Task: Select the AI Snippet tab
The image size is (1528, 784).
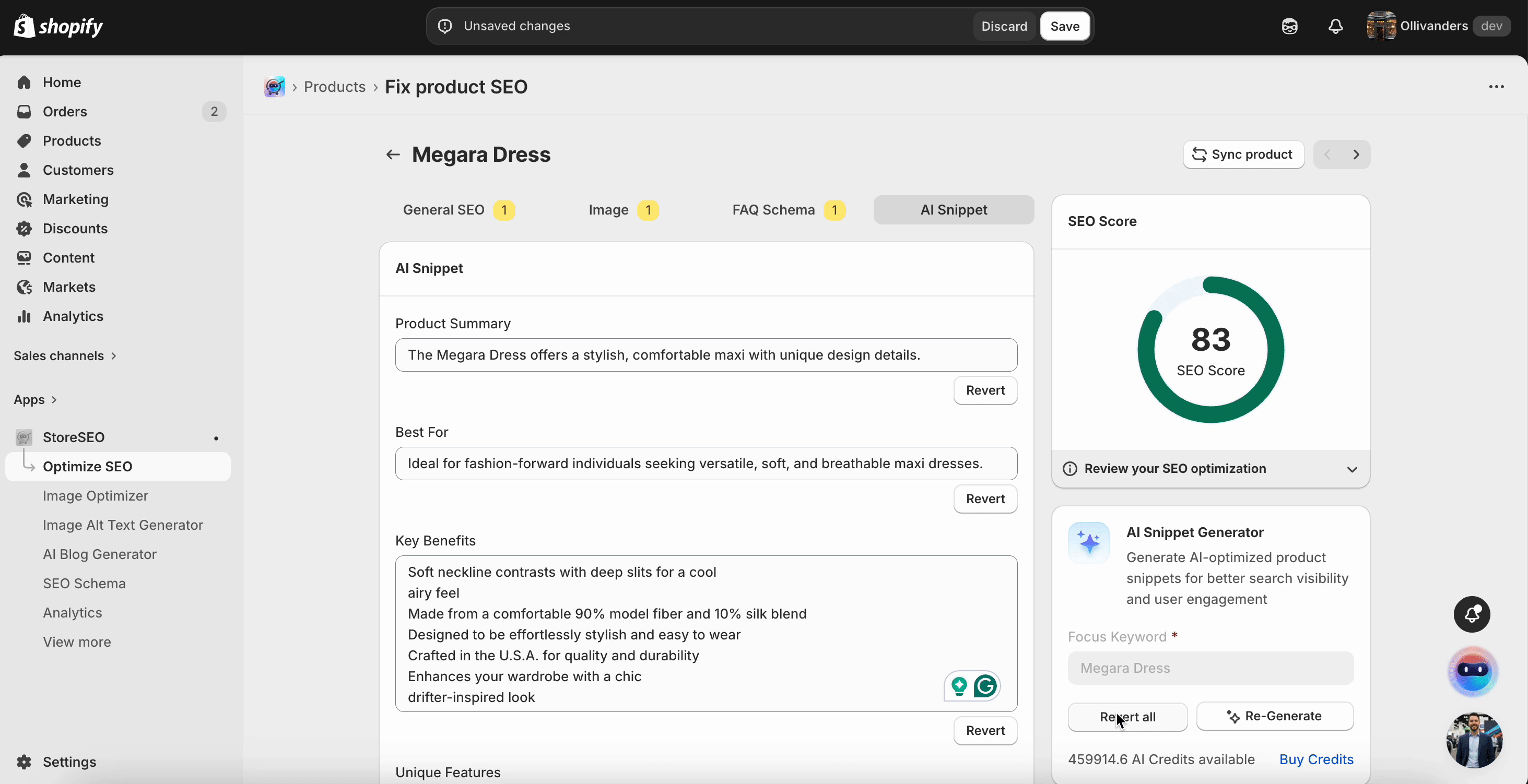Action: 953,210
